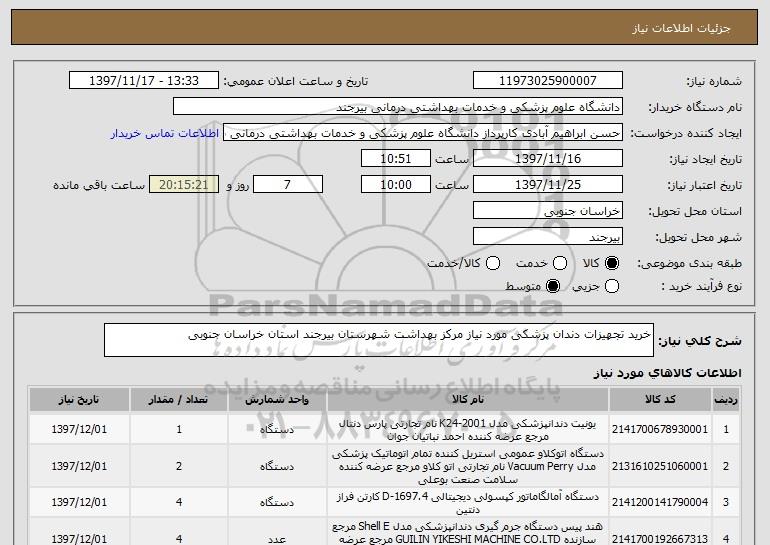Click the Shell E handpiece item name
770x545 pixels.
[468, 533]
